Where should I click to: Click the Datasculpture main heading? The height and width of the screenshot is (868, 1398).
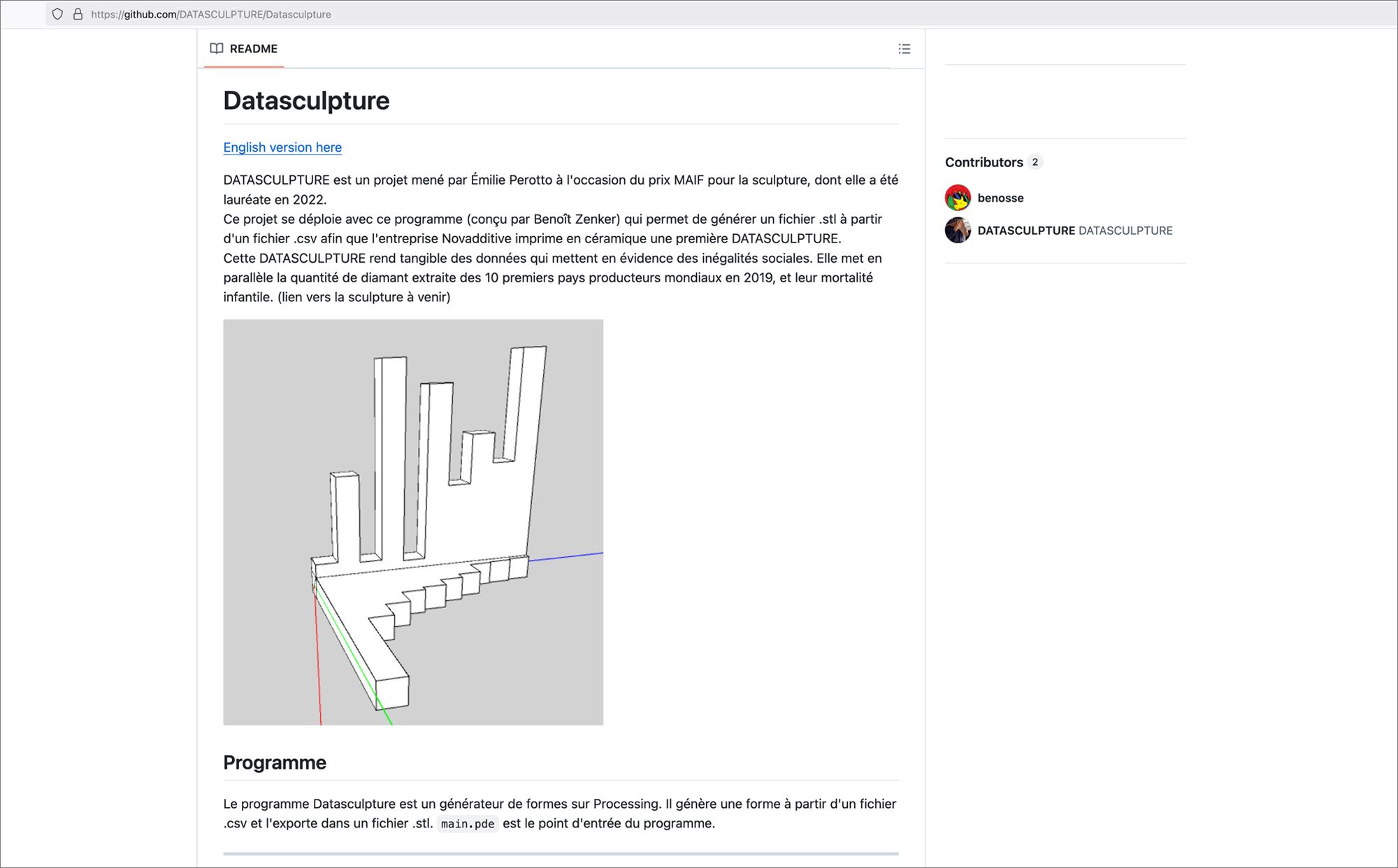pyautogui.click(x=306, y=101)
